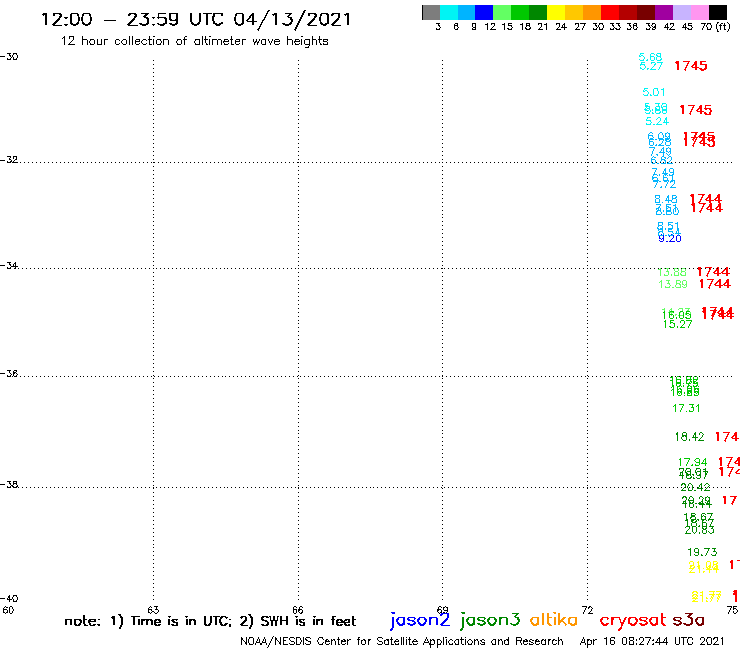Viewport: 740px width, 650px height.
Task: Click the wave height value 20.42
Action: 695,488
